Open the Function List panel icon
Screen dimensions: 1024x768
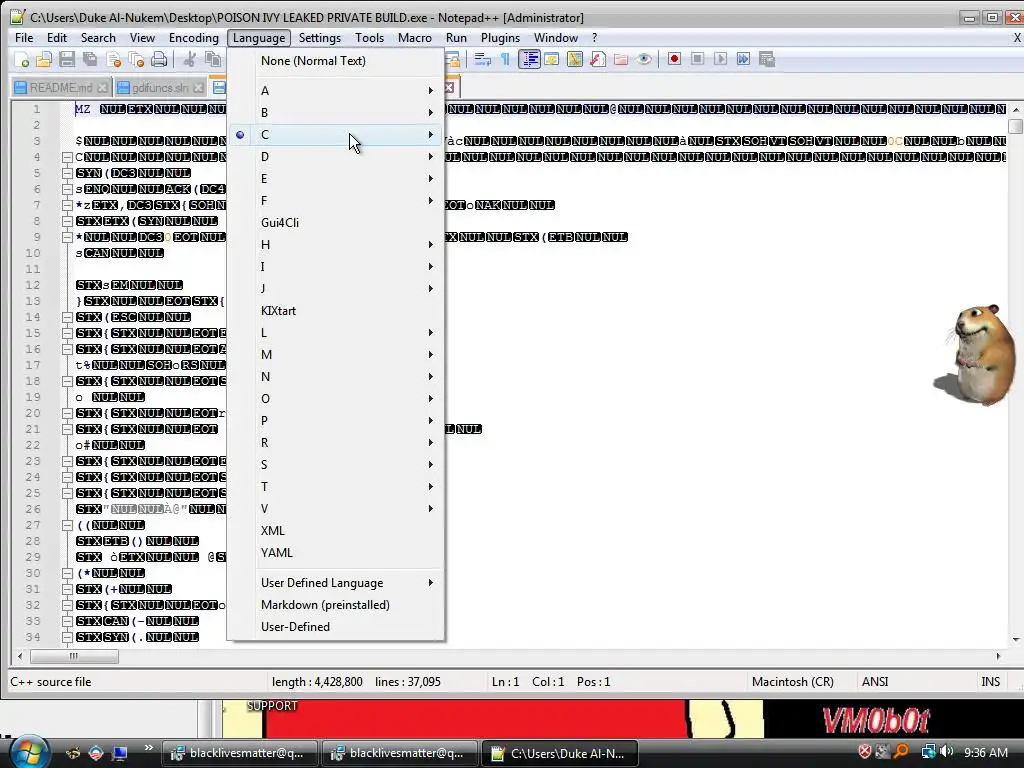[598, 60]
